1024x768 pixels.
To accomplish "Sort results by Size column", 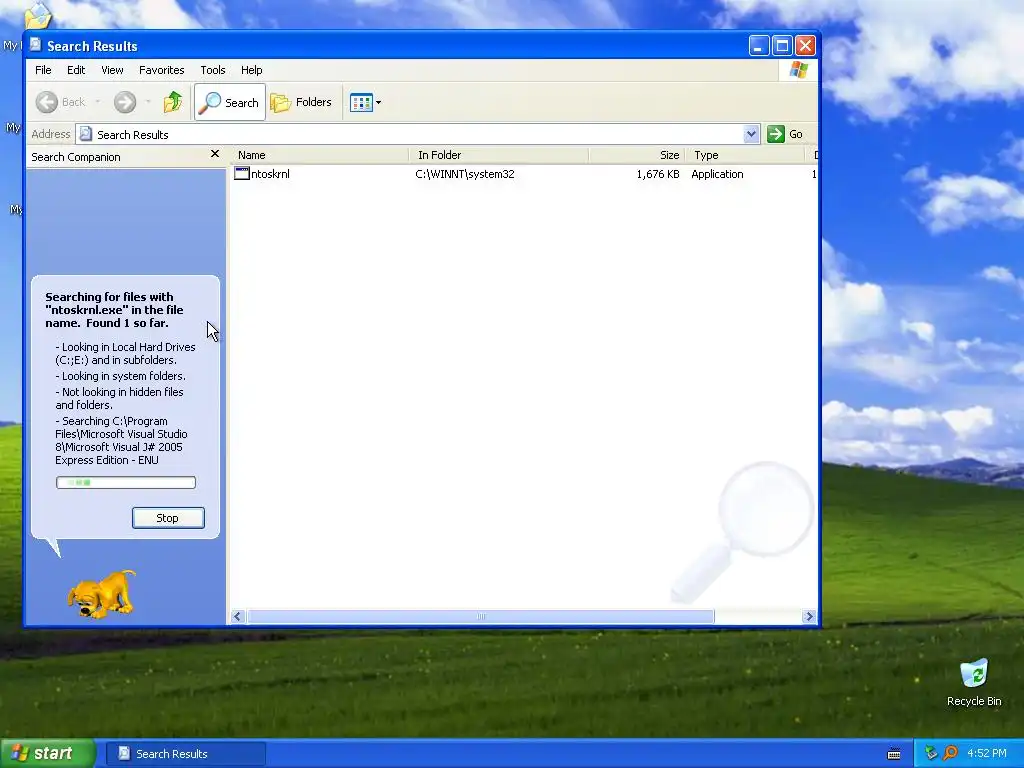I will click(x=637, y=155).
